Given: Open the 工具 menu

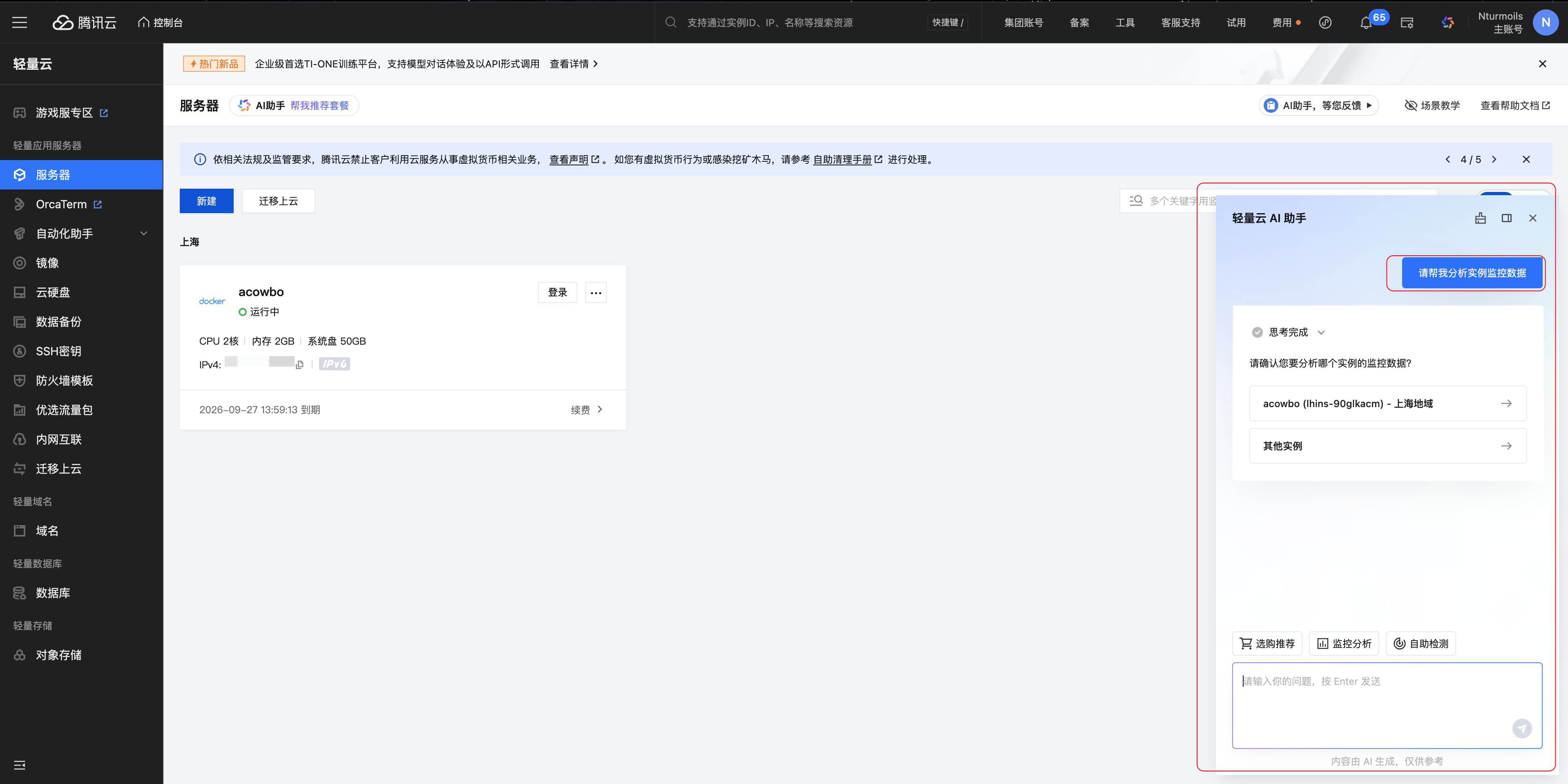Looking at the screenshot, I should pos(1125,22).
